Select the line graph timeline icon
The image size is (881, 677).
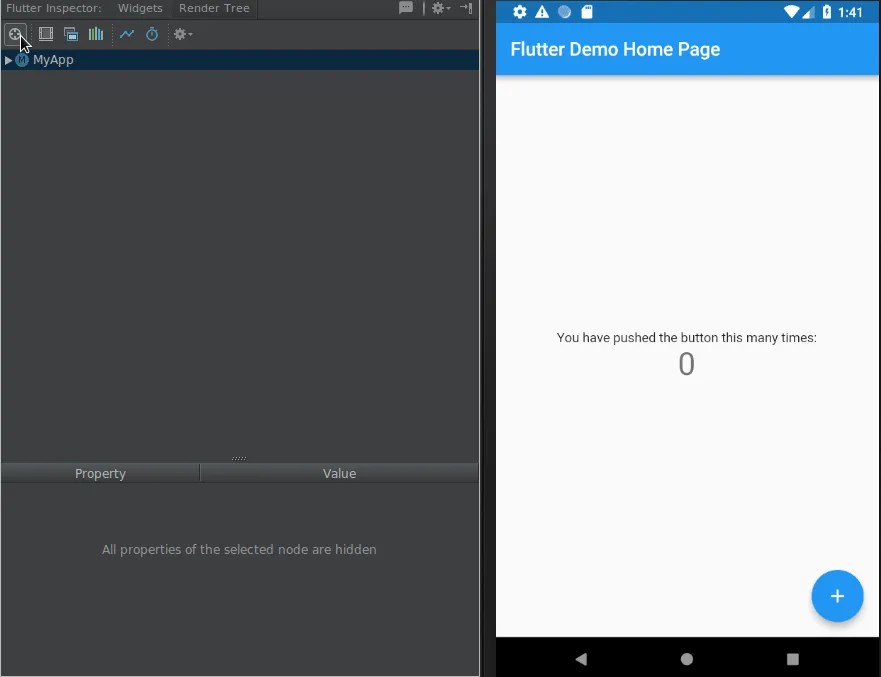click(x=127, y=34)
